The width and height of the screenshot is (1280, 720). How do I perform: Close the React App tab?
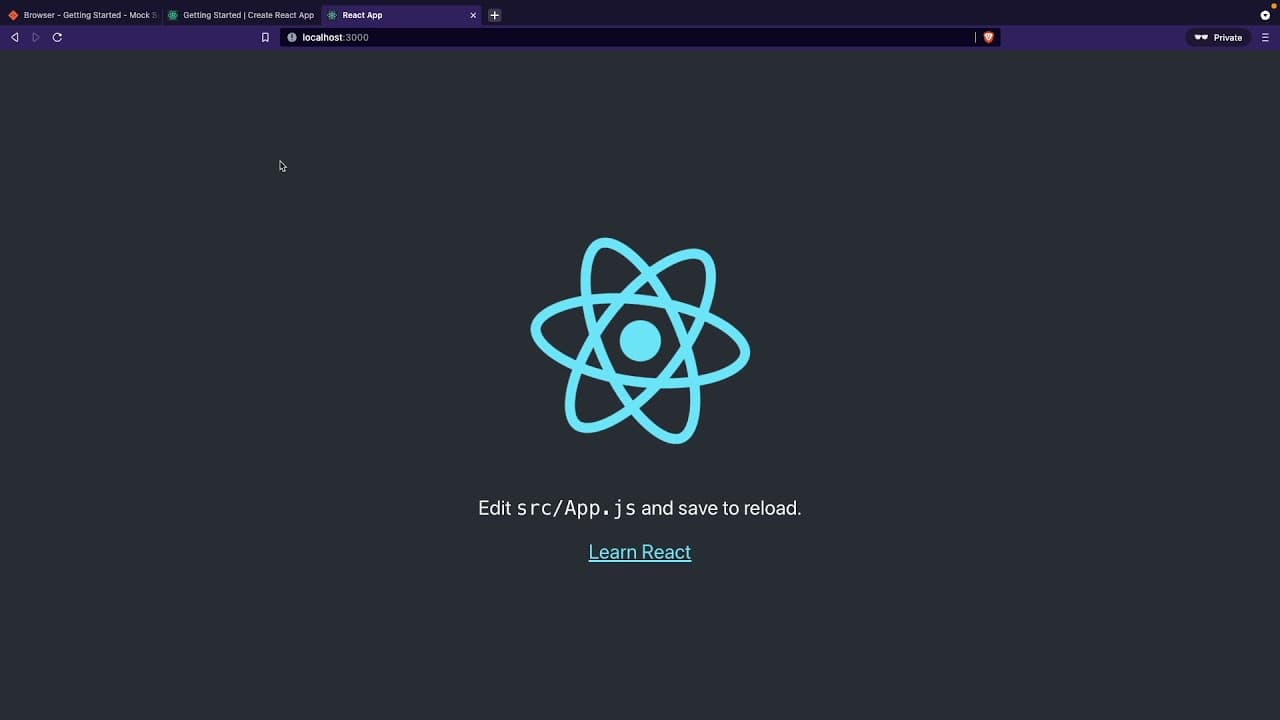[x=473, y=15]
